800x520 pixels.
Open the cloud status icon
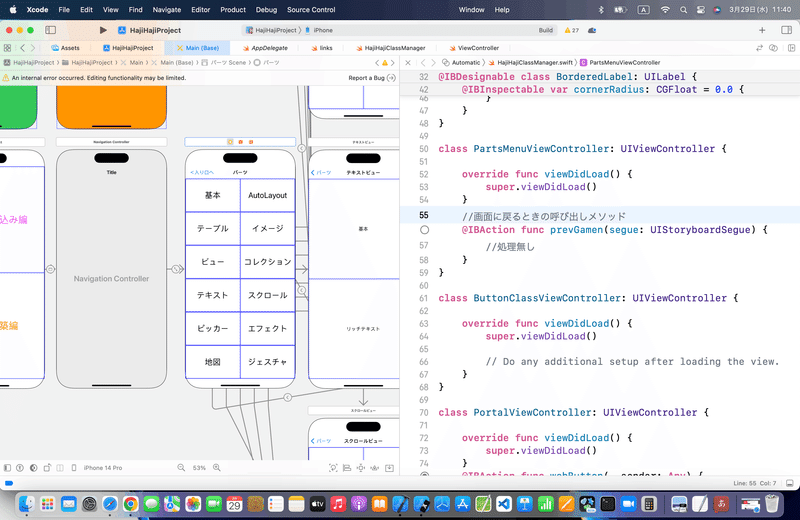tap(592, 30)
